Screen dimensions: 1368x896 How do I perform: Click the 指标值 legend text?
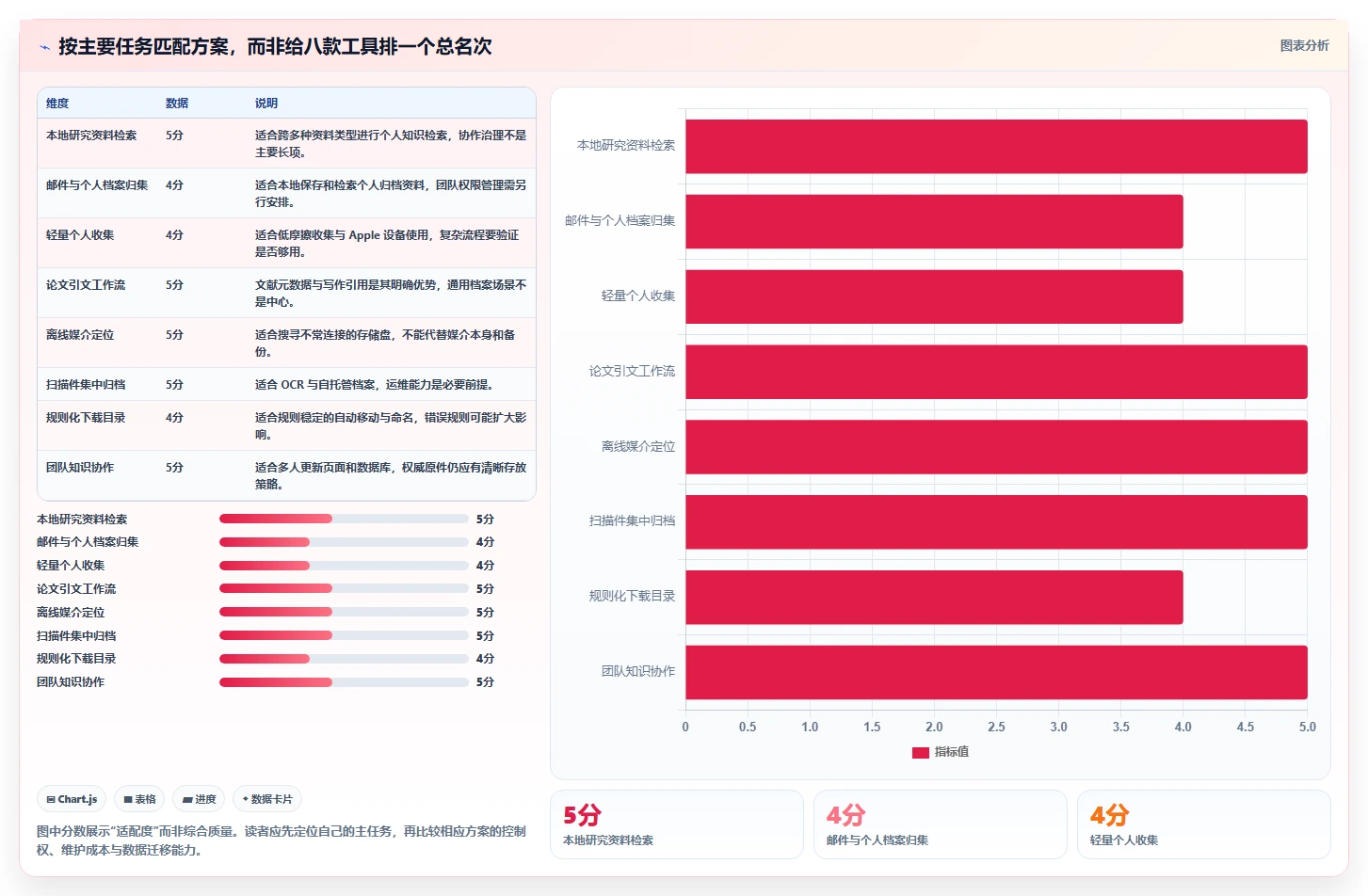952,752
